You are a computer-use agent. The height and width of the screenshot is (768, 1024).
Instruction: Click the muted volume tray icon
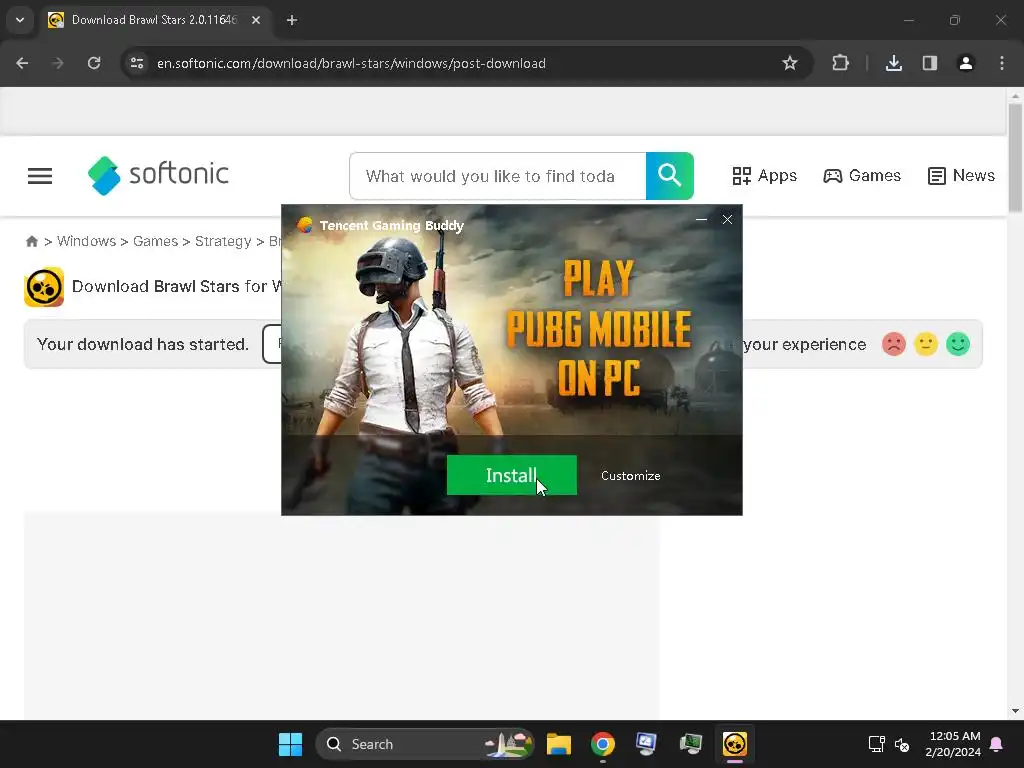pos(902,744)
